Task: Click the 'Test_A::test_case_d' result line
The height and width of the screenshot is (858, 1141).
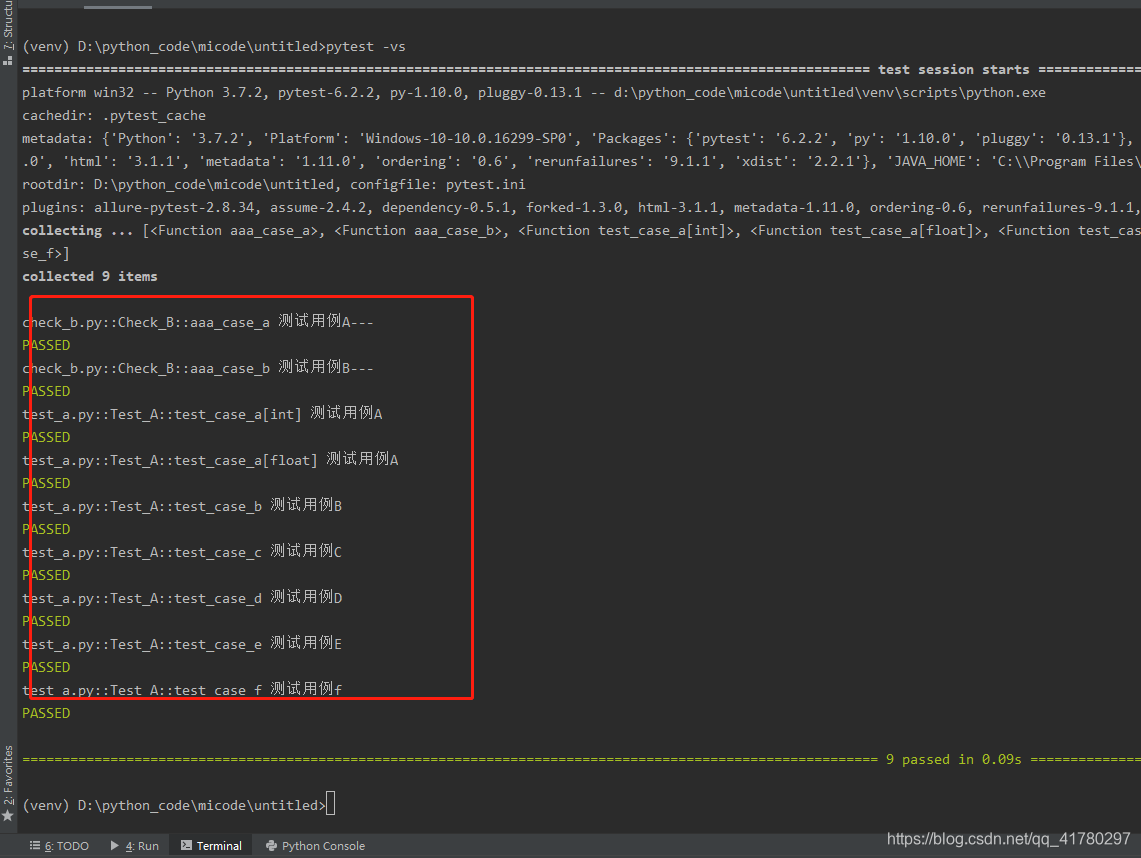Action: coord(182,597)
